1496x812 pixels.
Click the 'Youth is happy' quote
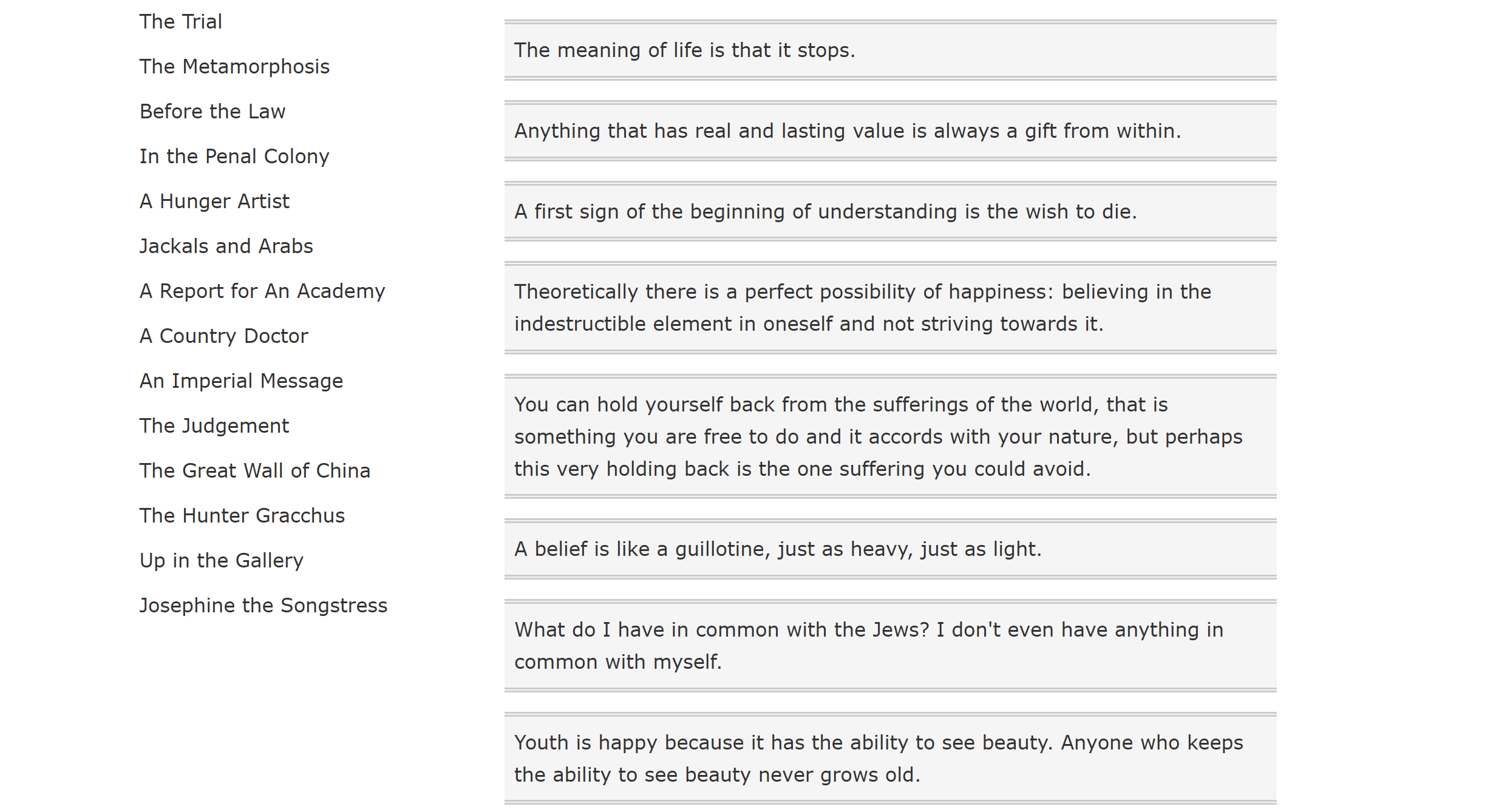(x=890, y=759)
